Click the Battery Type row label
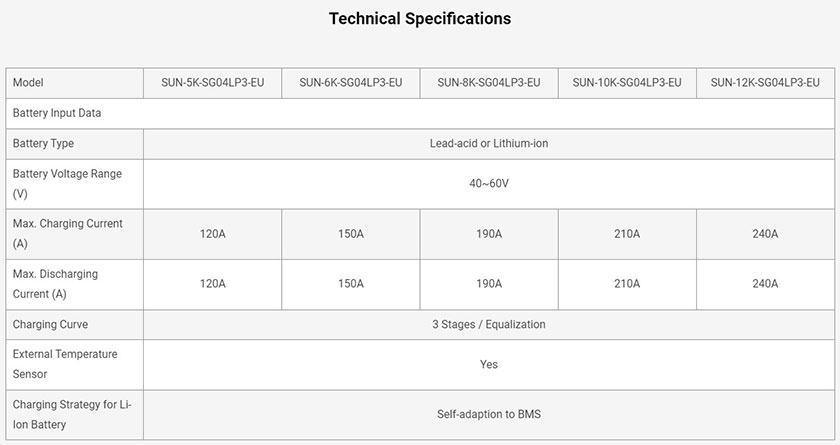Viewport: 840px width, 445px height. click(43, 144)
